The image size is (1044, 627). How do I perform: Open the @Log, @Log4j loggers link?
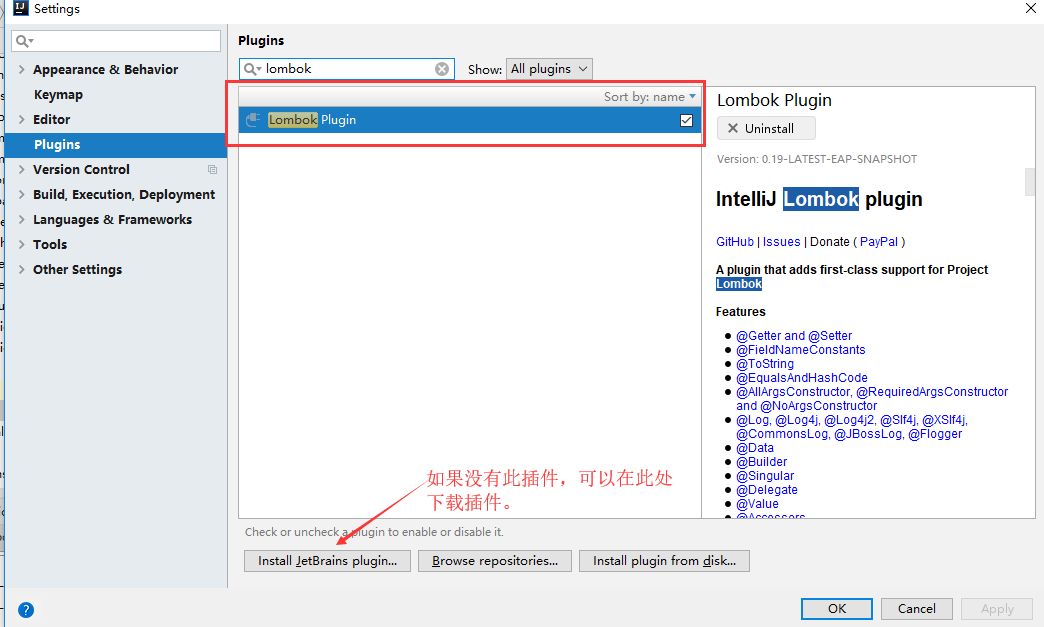coord(852,427)
